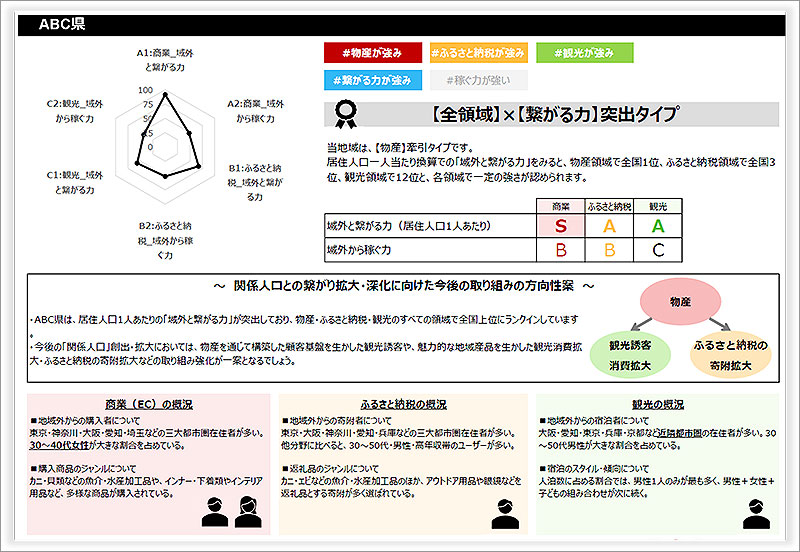The image size is (800, 552).
Task: Select the orange #ふるさと納税が強み tag
Action: click(476, 52)
